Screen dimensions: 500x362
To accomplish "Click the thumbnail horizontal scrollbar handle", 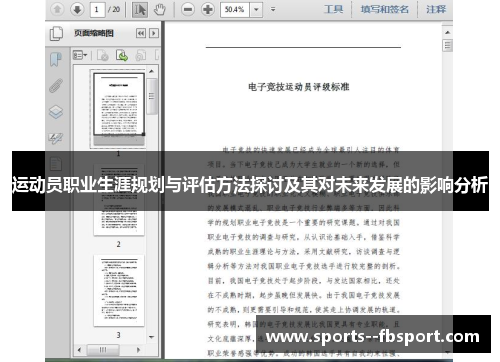I will pos(103,350).
